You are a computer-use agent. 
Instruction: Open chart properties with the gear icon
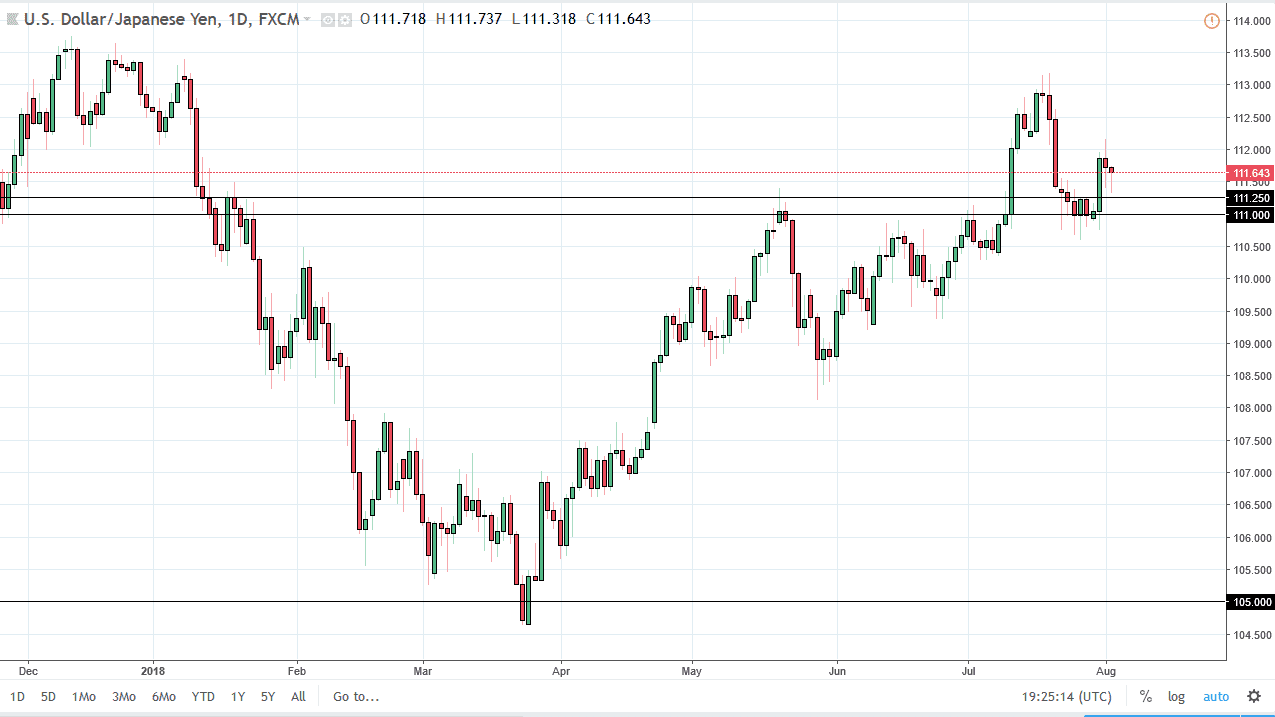pyautogui.click(x=1253, y=696)
